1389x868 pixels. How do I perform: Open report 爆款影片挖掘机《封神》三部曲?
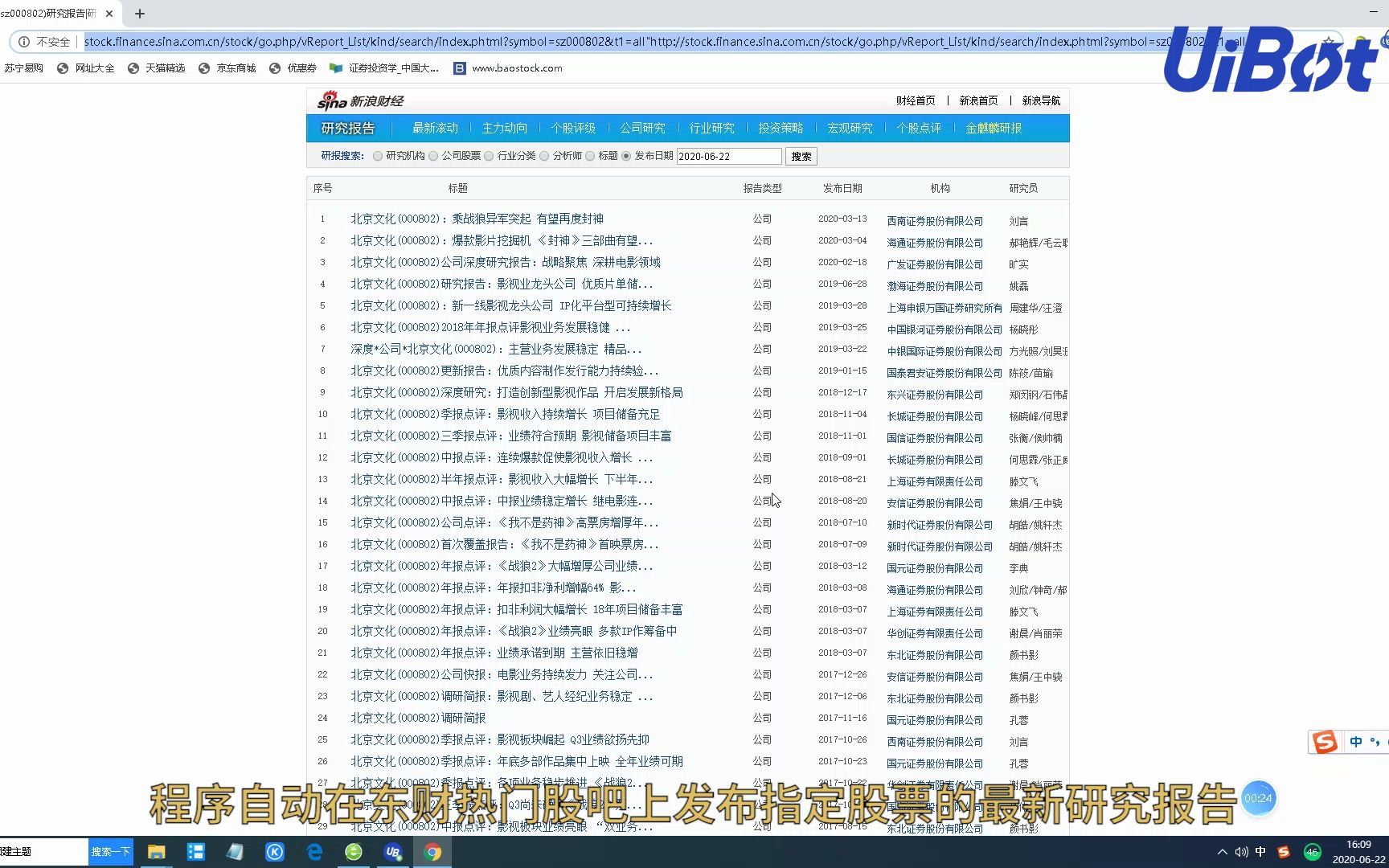[502, 240]
